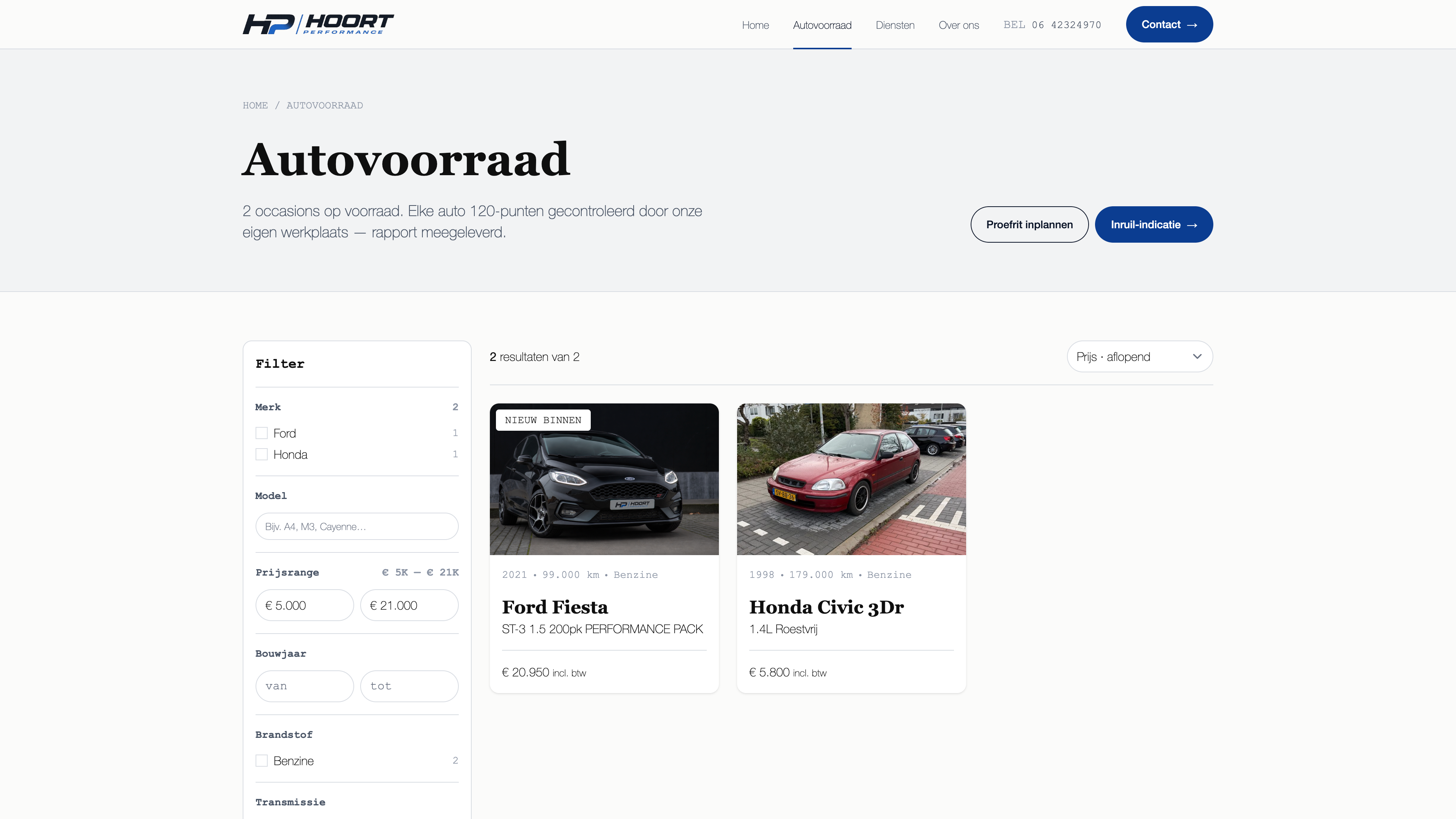This screenshot has height=819, width=1456.
Task: Select the Autovoorraad nav tab
Action: 822,25
